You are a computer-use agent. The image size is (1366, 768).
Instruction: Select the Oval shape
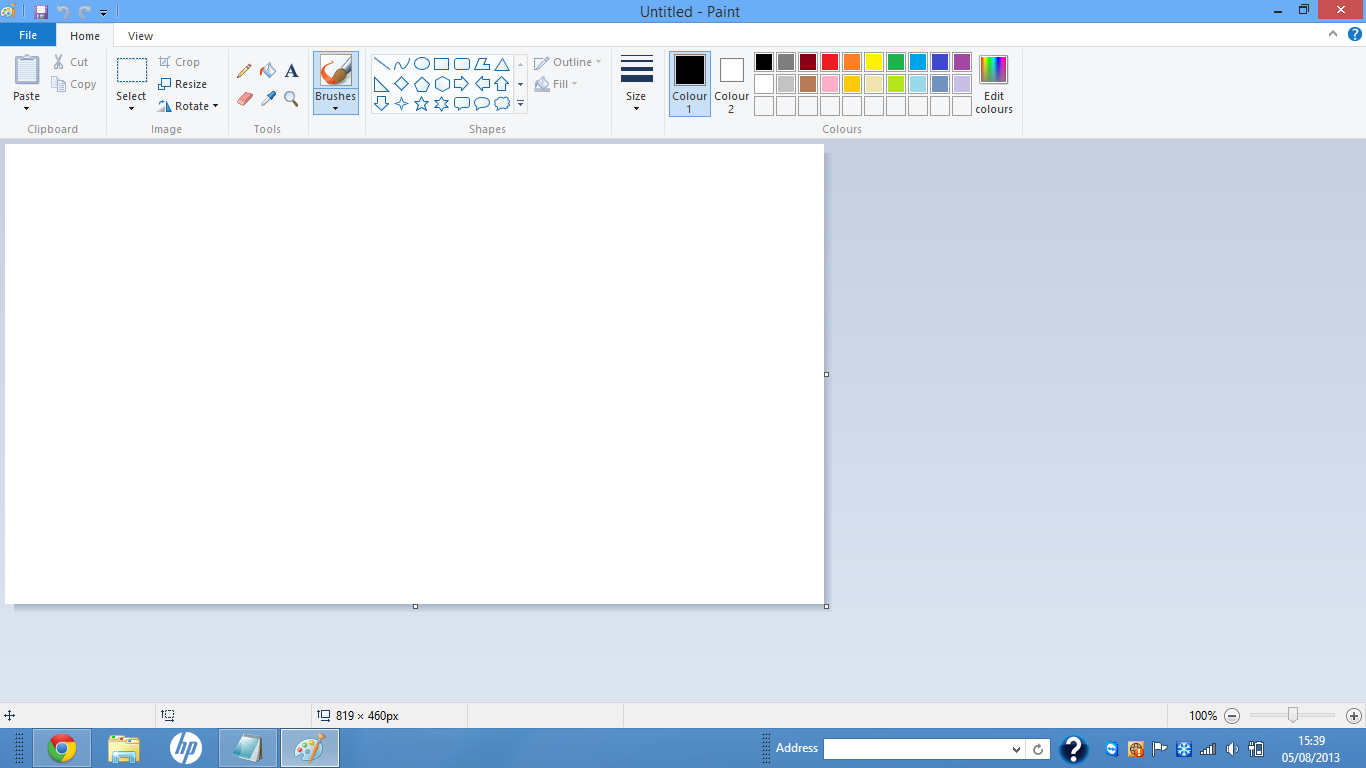[421, 62]
